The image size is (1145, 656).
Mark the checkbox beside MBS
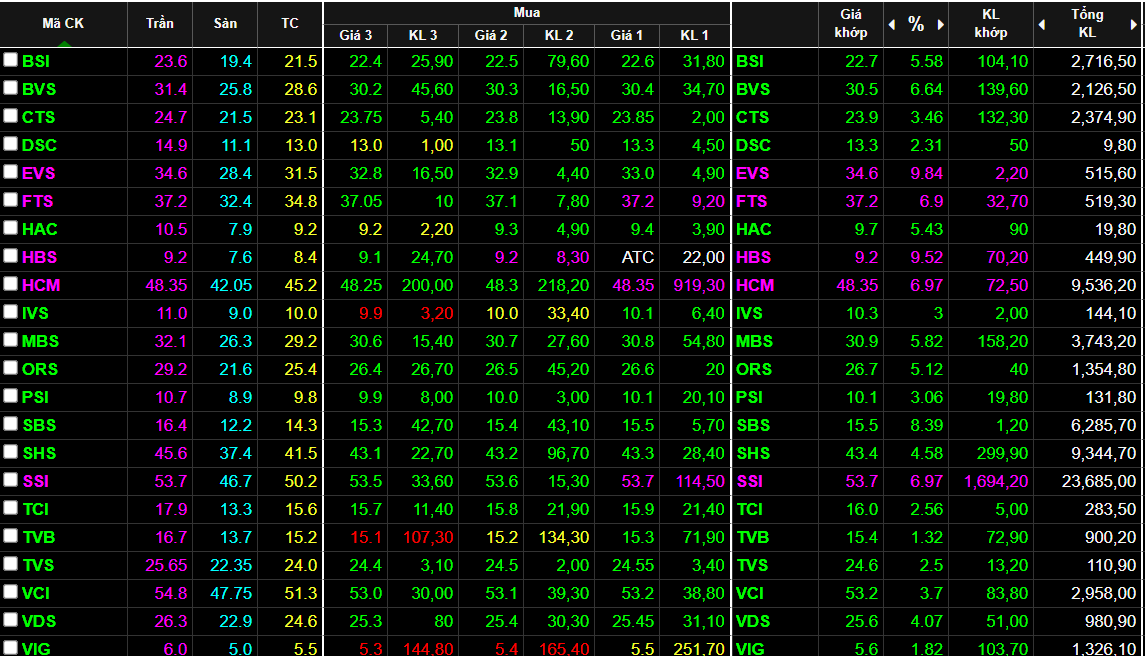tap(10, 341)
